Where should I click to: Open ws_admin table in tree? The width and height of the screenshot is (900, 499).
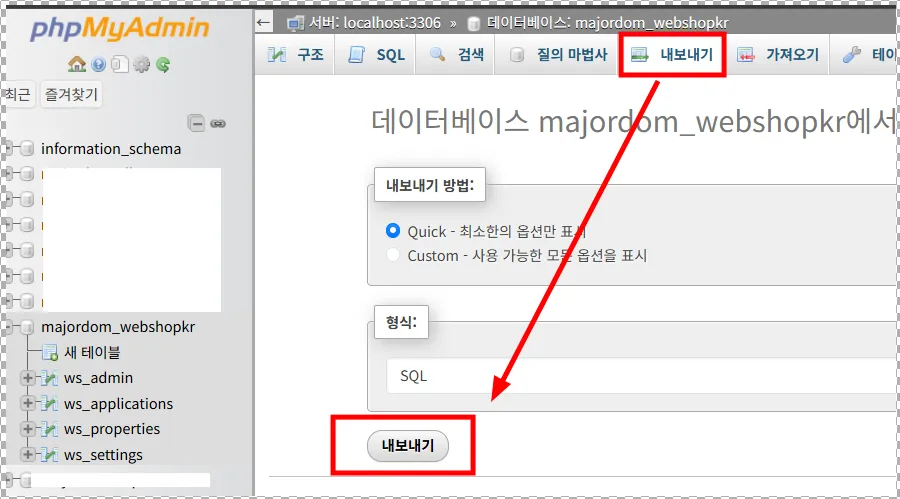tap(98, 378)
